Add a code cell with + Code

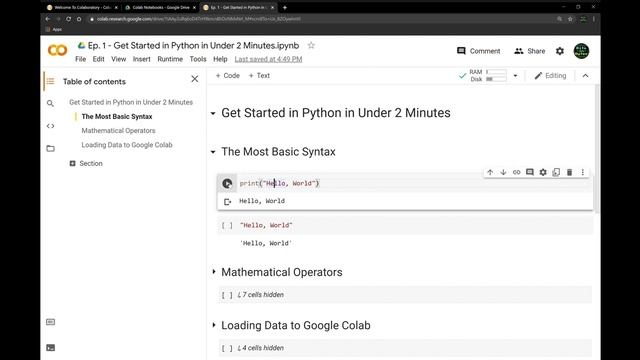227,76
